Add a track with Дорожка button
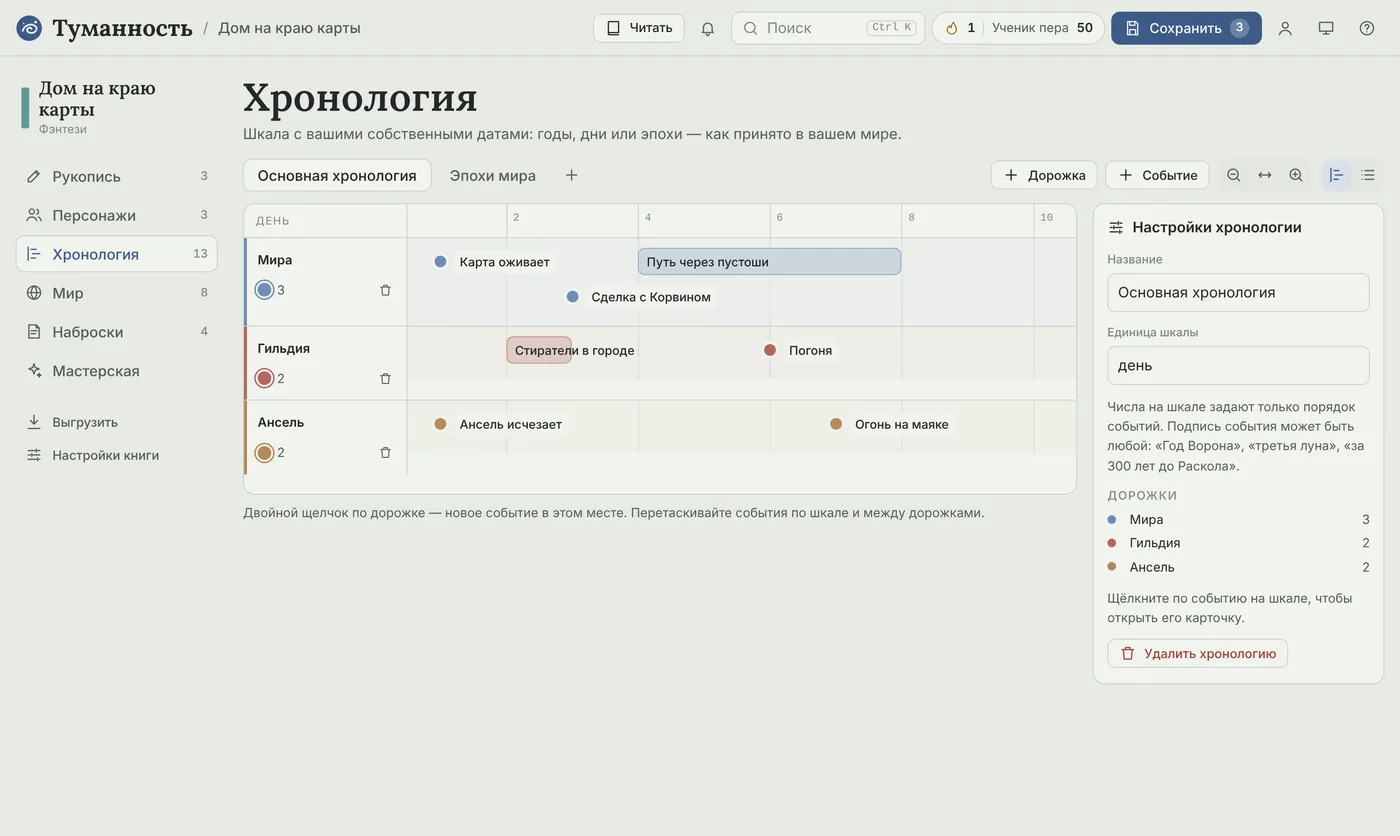The width and height of the screenshot is (1400, 836). click(1044, 175)
